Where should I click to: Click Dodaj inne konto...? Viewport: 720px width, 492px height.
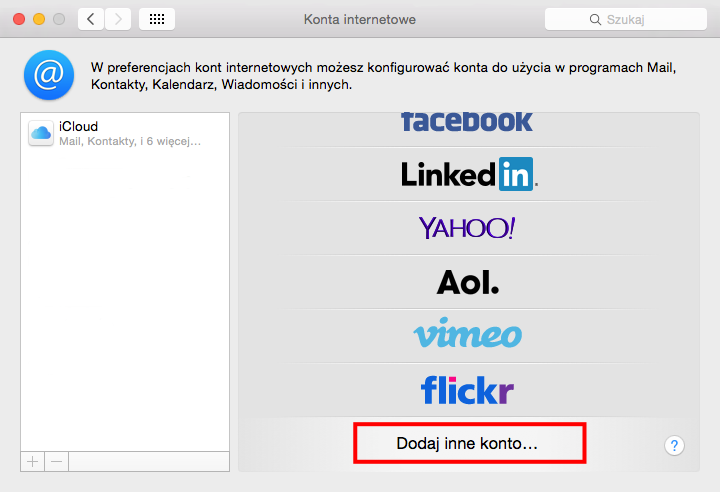[469, 443]
